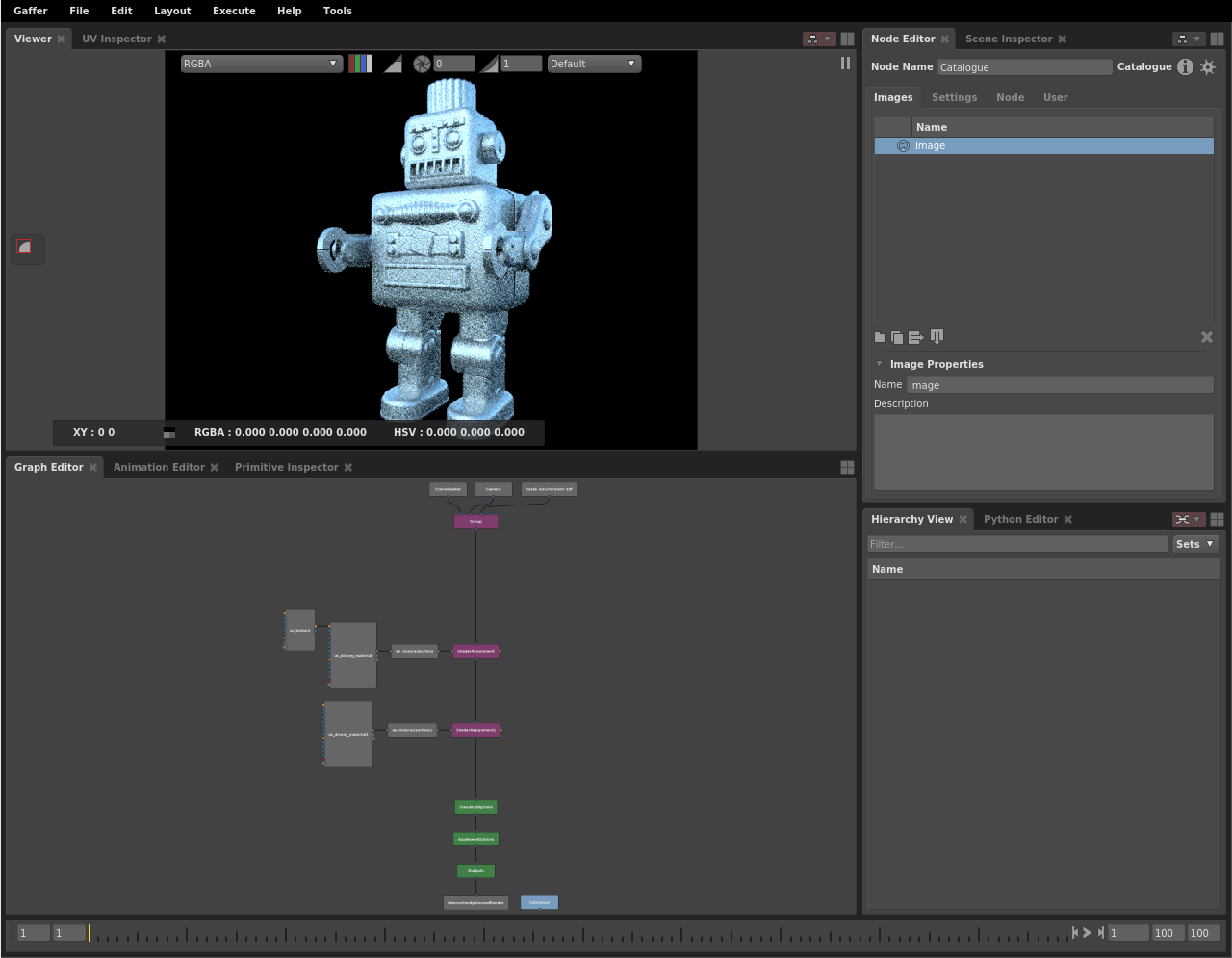Open the Layout menu
This screenshot has width=1232, height=958.
172,11
